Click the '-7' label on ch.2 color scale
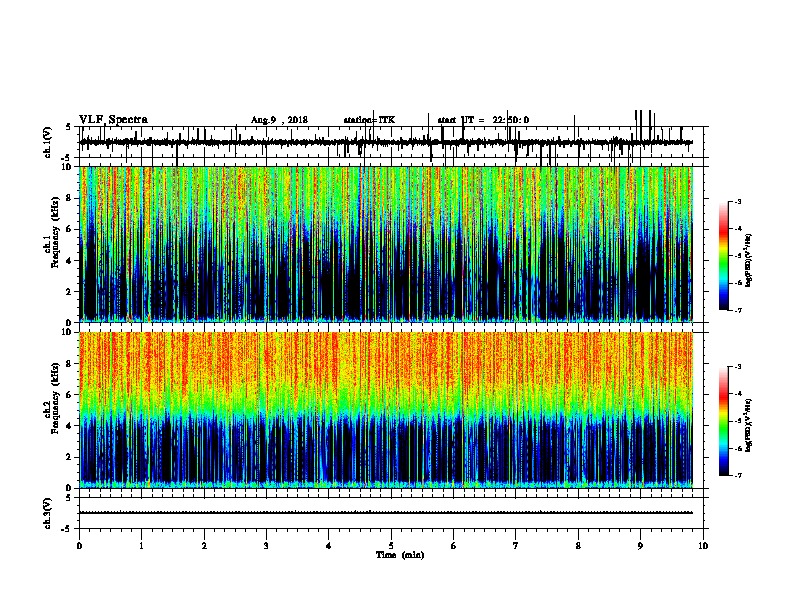The width and height of the screenshot is (792, 612). [738, 475]
